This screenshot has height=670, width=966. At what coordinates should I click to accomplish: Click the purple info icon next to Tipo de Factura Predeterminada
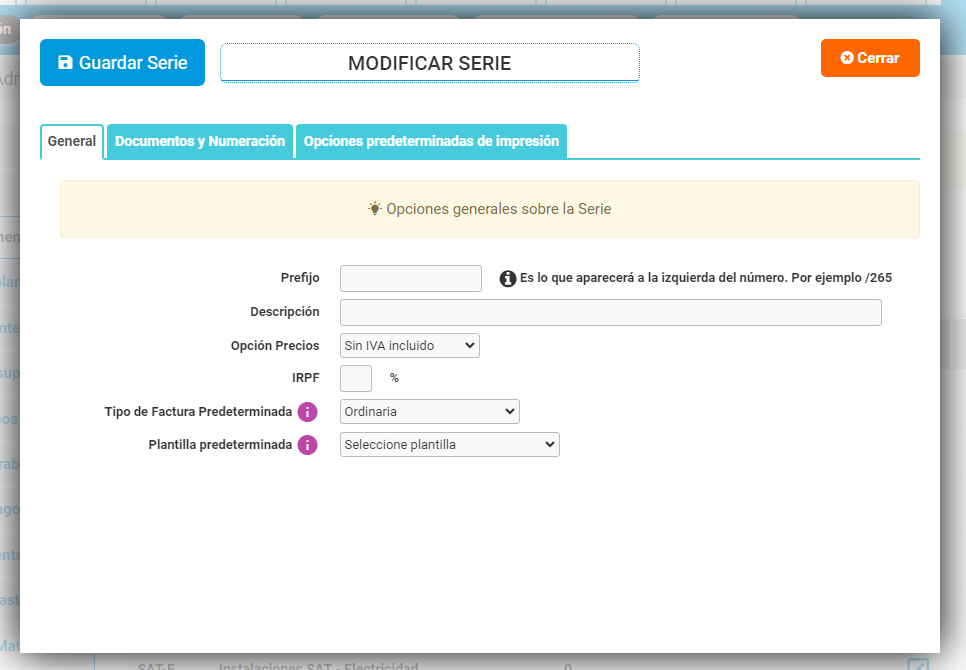tap(309, 411)
